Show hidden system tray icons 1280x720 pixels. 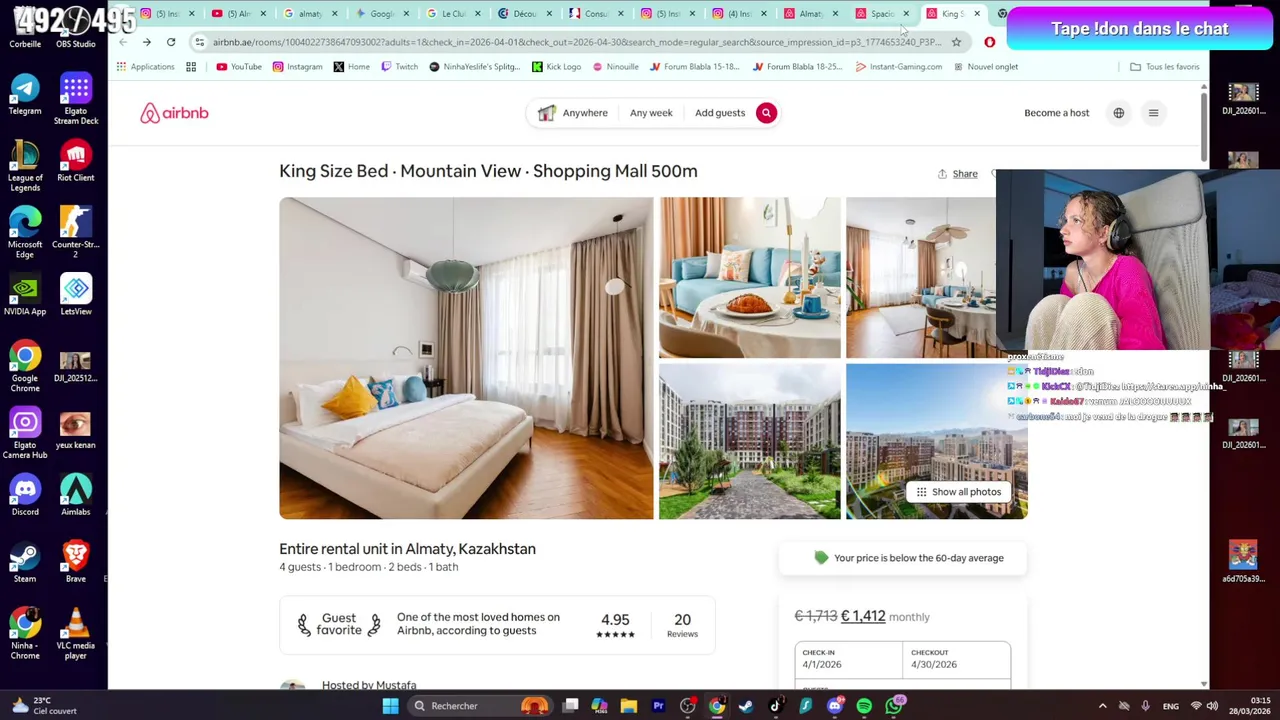pos(1103,706)
